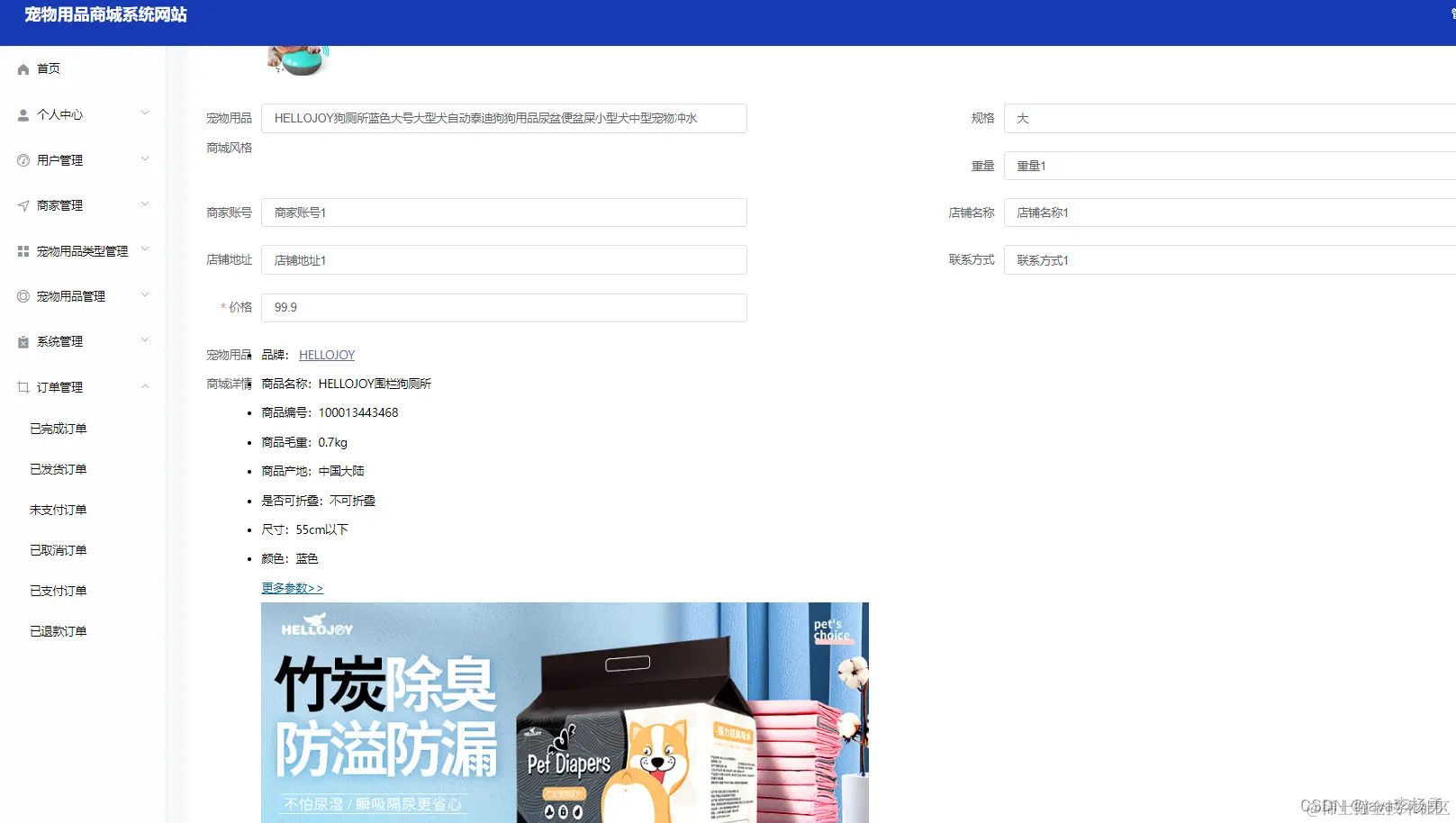Collapse the 订单管理 submenu chevron
Screen dimensions: 1456x823
click(x=145, y=386)
